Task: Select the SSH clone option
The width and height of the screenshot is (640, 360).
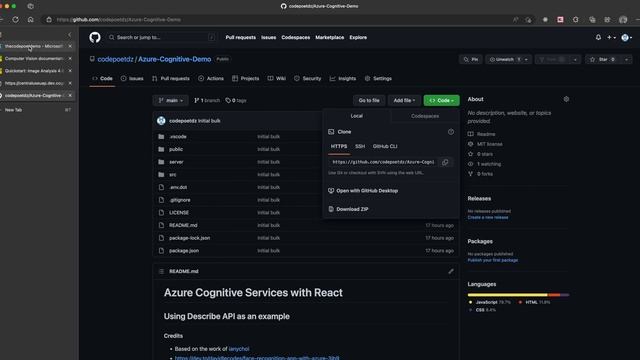Action: (360, 146)
